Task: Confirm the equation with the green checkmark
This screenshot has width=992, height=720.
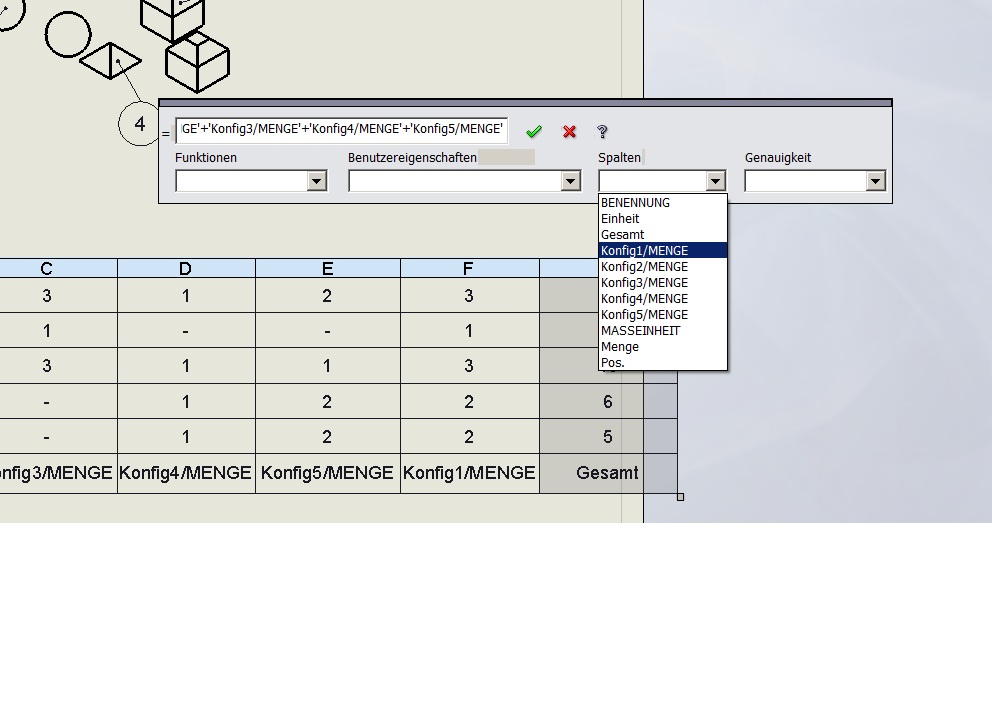Action: pyautogui.click(x=534, y=131)
